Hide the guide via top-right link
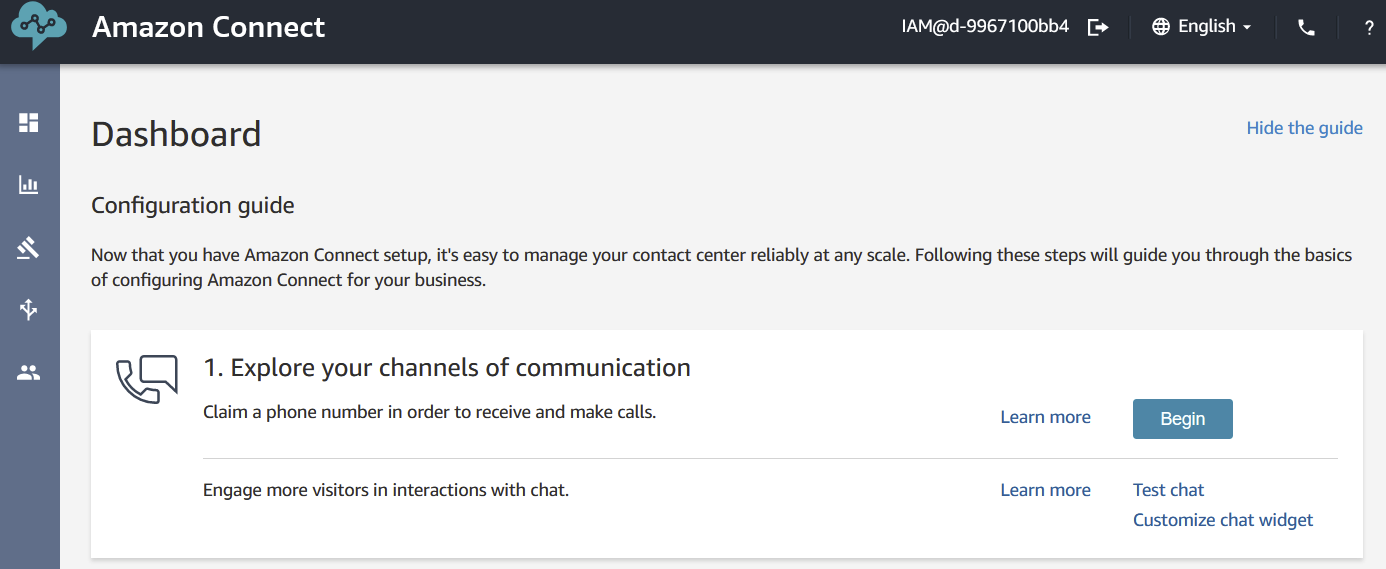The width and height of the screenshot is (1386, 569). click(x=1304, y=128)
